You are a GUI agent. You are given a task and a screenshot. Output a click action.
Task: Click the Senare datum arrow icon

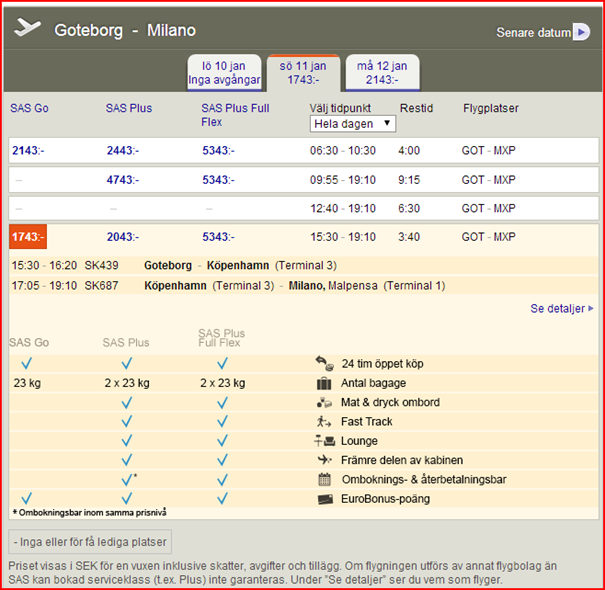click(x=581, y=32)
